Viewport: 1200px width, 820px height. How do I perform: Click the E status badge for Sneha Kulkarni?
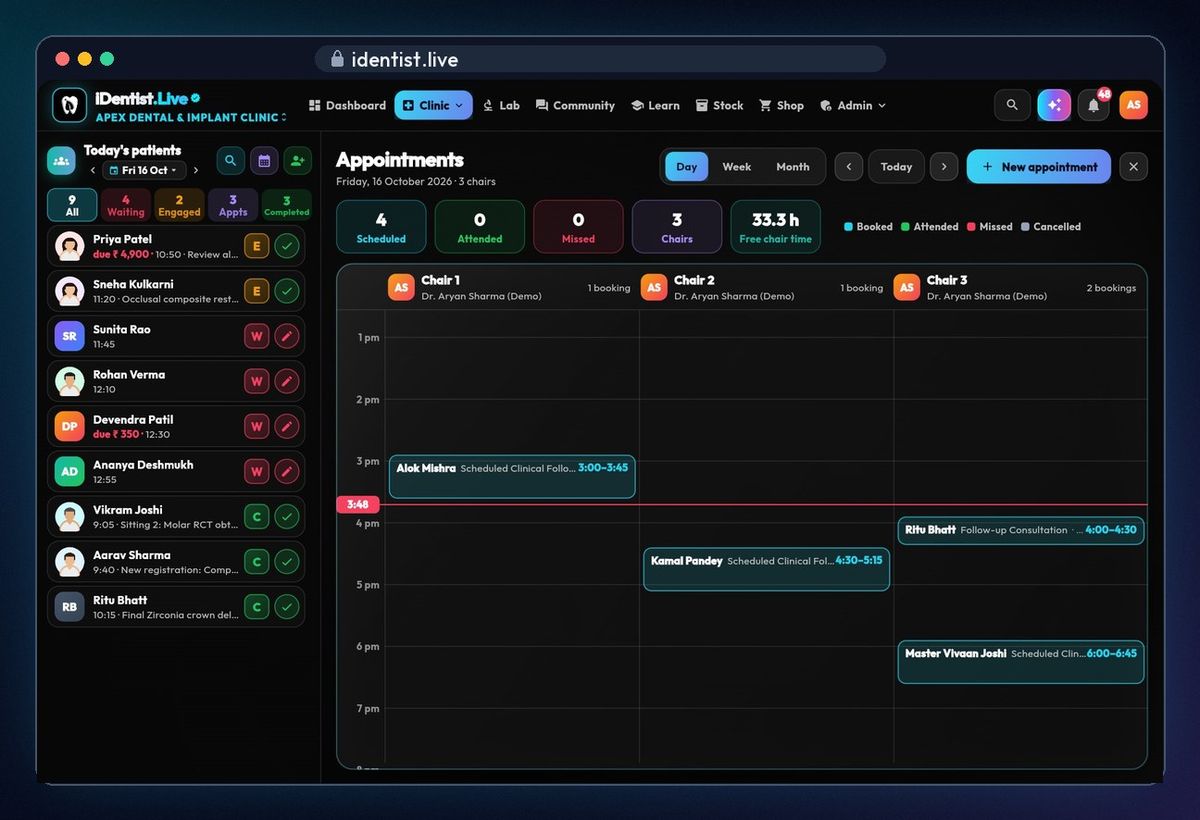click(x=256, y=291)
